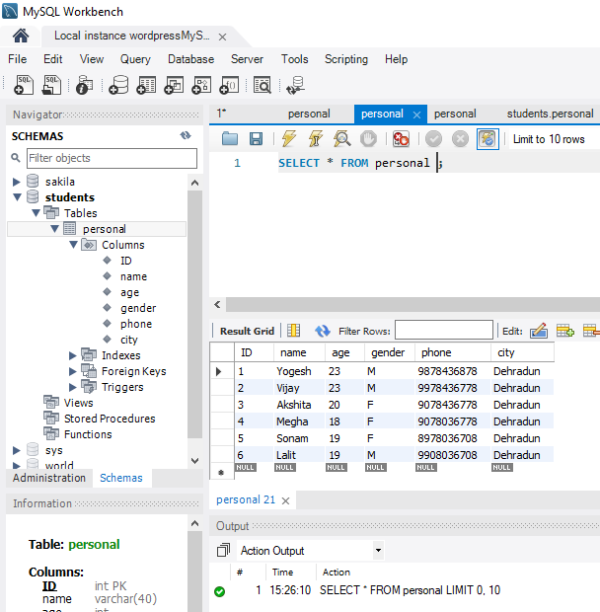Screen dimensions: 600x612
Task: Select the Views node in tree
Action: pos(78,403)
